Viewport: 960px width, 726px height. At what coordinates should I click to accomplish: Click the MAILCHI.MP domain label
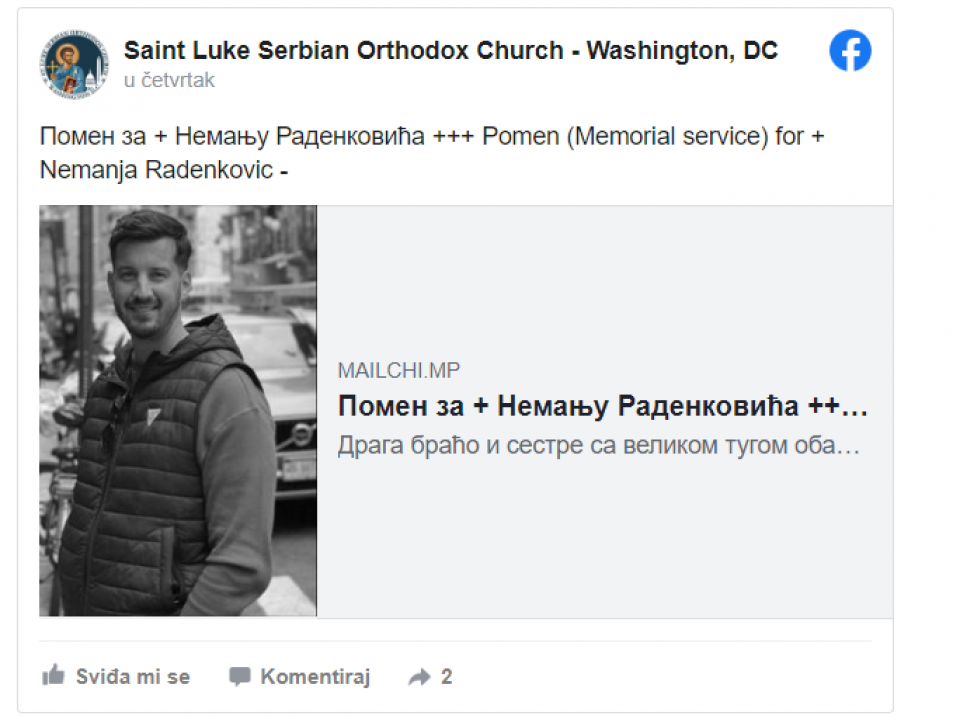click(399, 370)
